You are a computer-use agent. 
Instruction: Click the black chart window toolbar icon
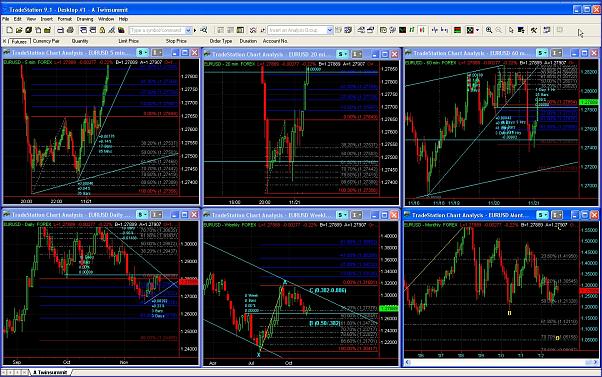402,30
